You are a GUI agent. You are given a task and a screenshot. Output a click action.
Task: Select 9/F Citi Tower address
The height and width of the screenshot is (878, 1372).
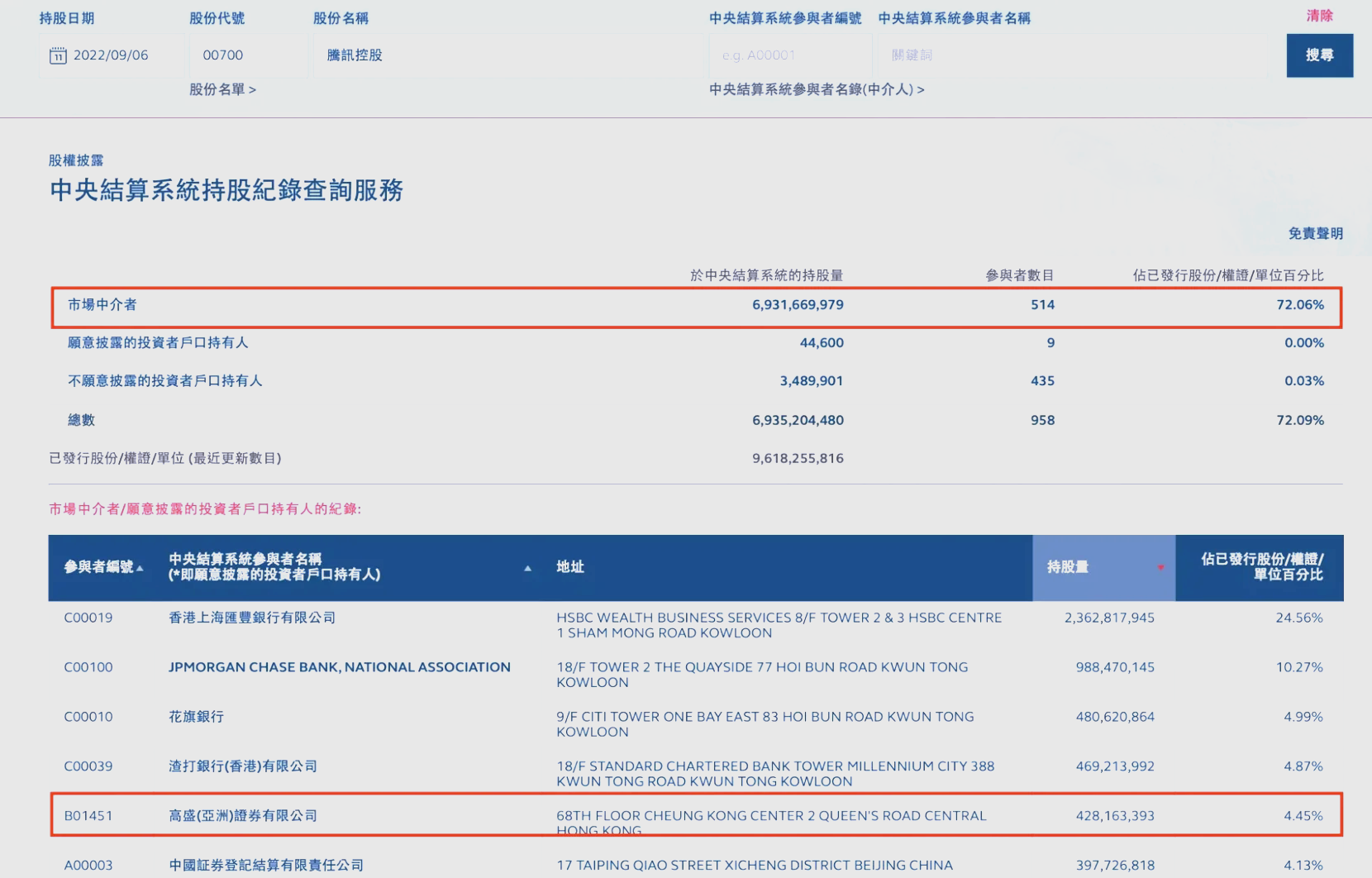click(x=765, y=724)
